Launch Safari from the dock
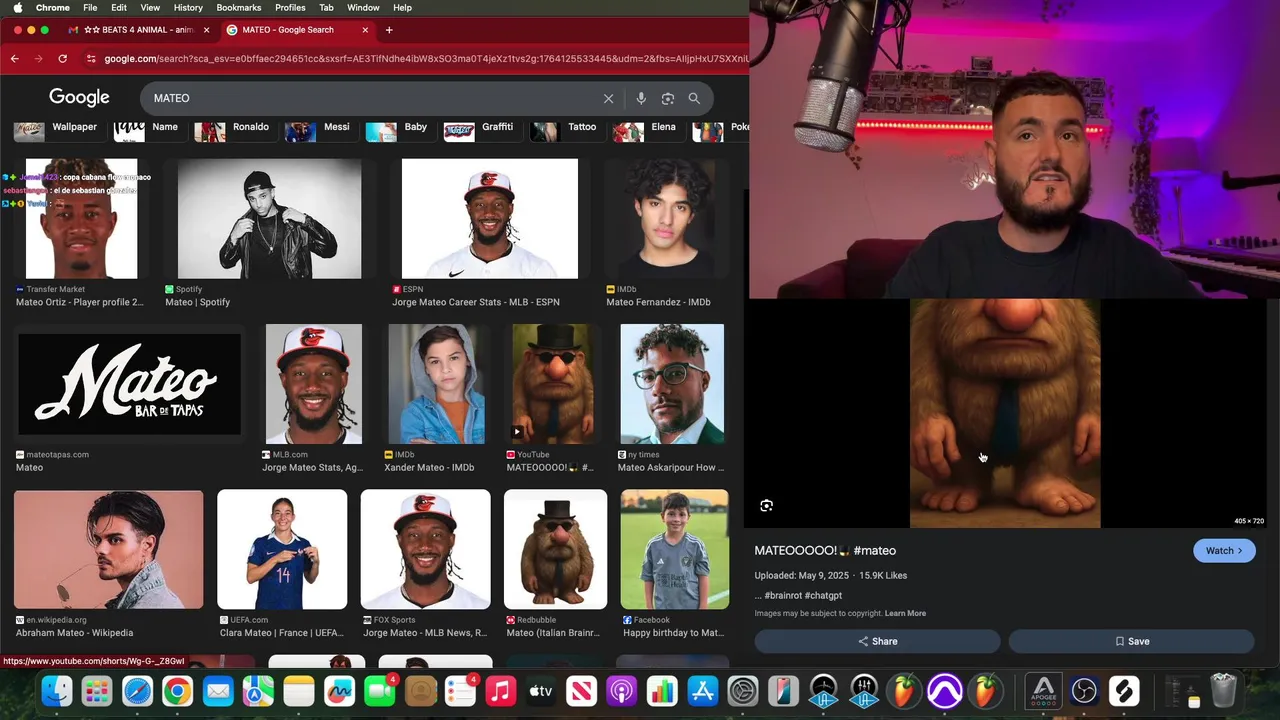 point(137,691)
